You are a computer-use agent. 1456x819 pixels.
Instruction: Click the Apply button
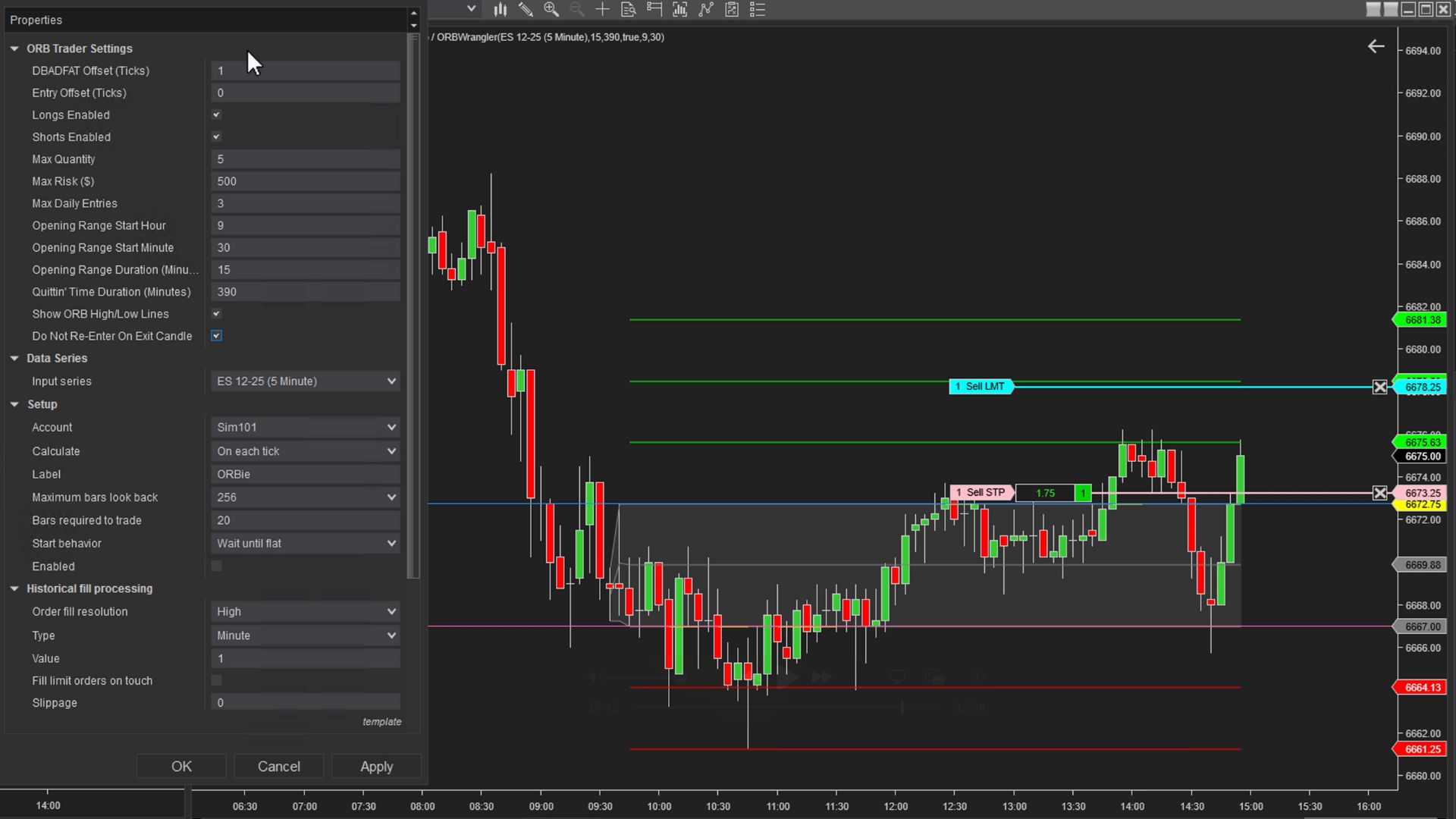[376, 767]
